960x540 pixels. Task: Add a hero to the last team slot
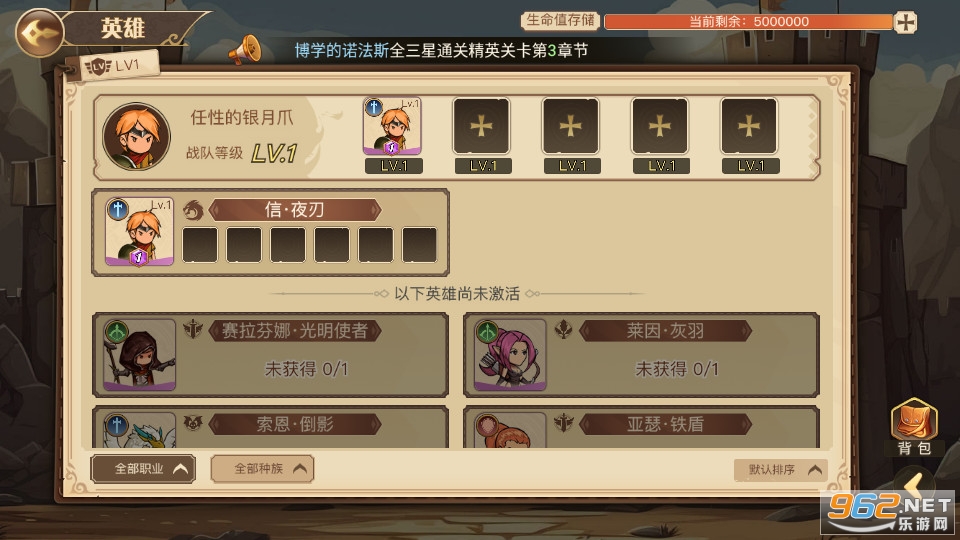point(749,126)
